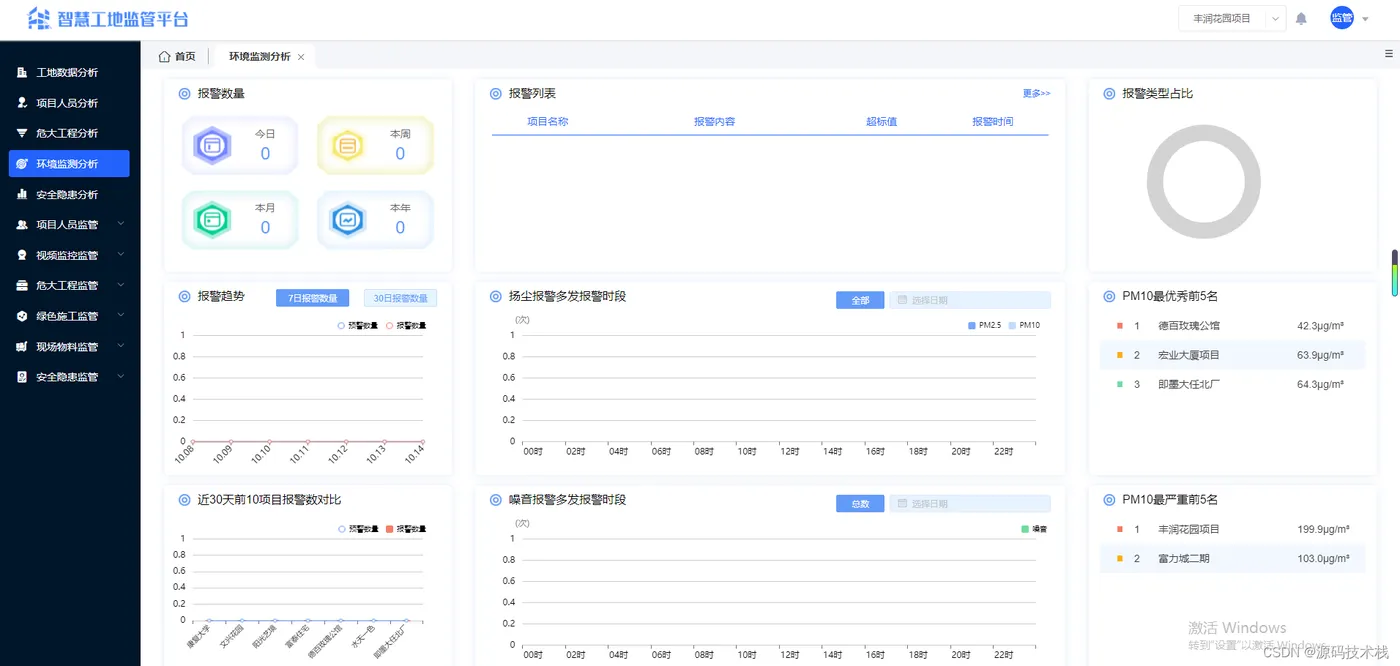Screen dimensions: 1400x666
Task: Toggle the PM10 legend in dust chart
Action: (x=1024, y=326)
